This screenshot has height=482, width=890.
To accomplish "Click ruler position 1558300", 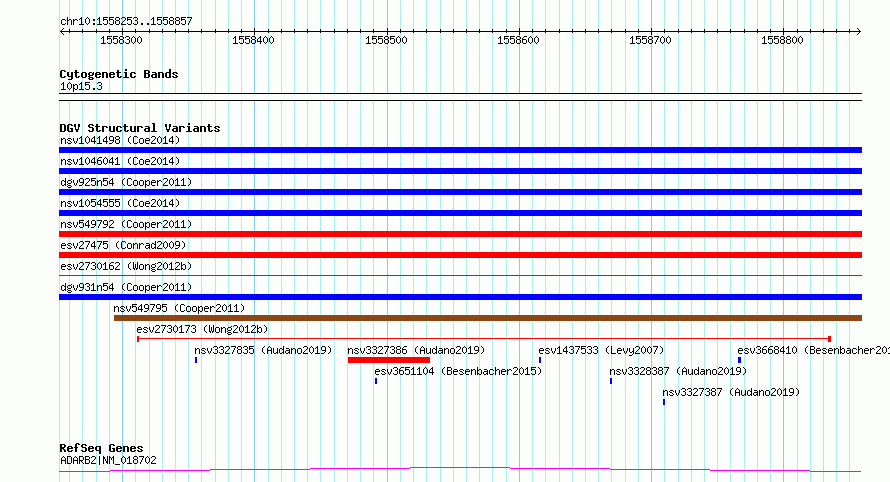I will tap(121, 40).
